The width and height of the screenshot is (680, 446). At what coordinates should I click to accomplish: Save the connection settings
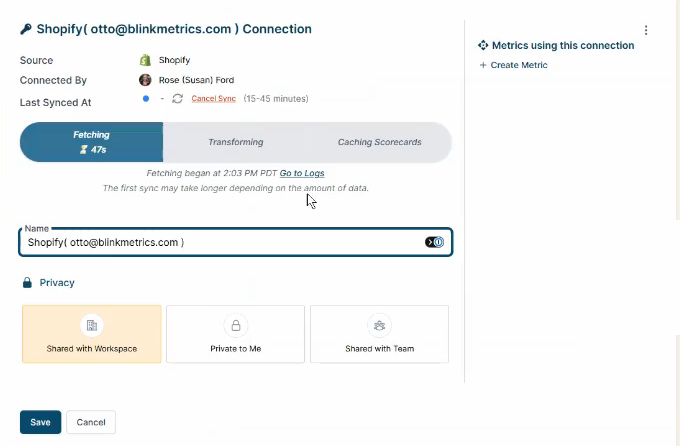pos(40,422)
